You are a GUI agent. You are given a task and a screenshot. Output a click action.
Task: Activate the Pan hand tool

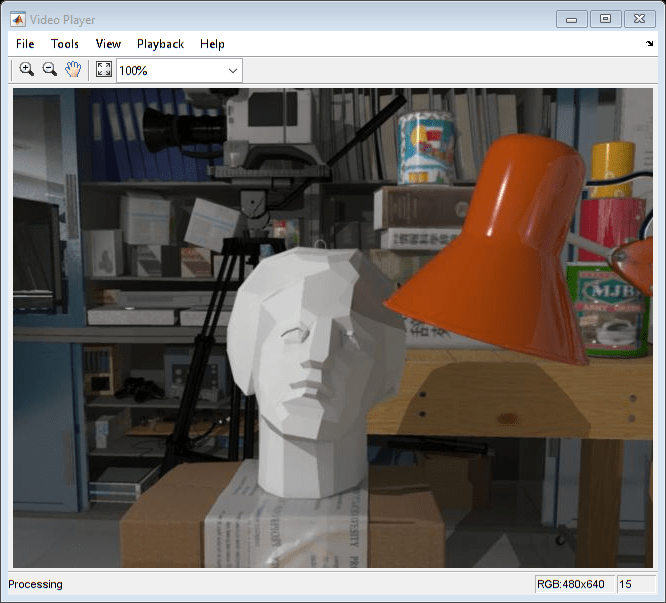73,69
